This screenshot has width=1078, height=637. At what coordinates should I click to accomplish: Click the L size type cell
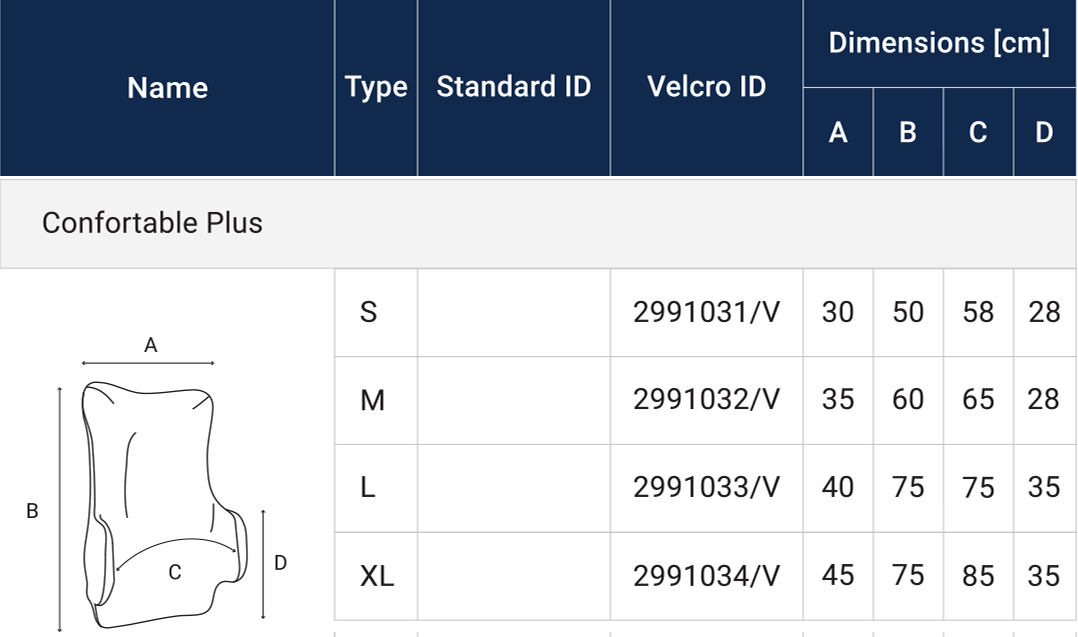tap(368, 487)
